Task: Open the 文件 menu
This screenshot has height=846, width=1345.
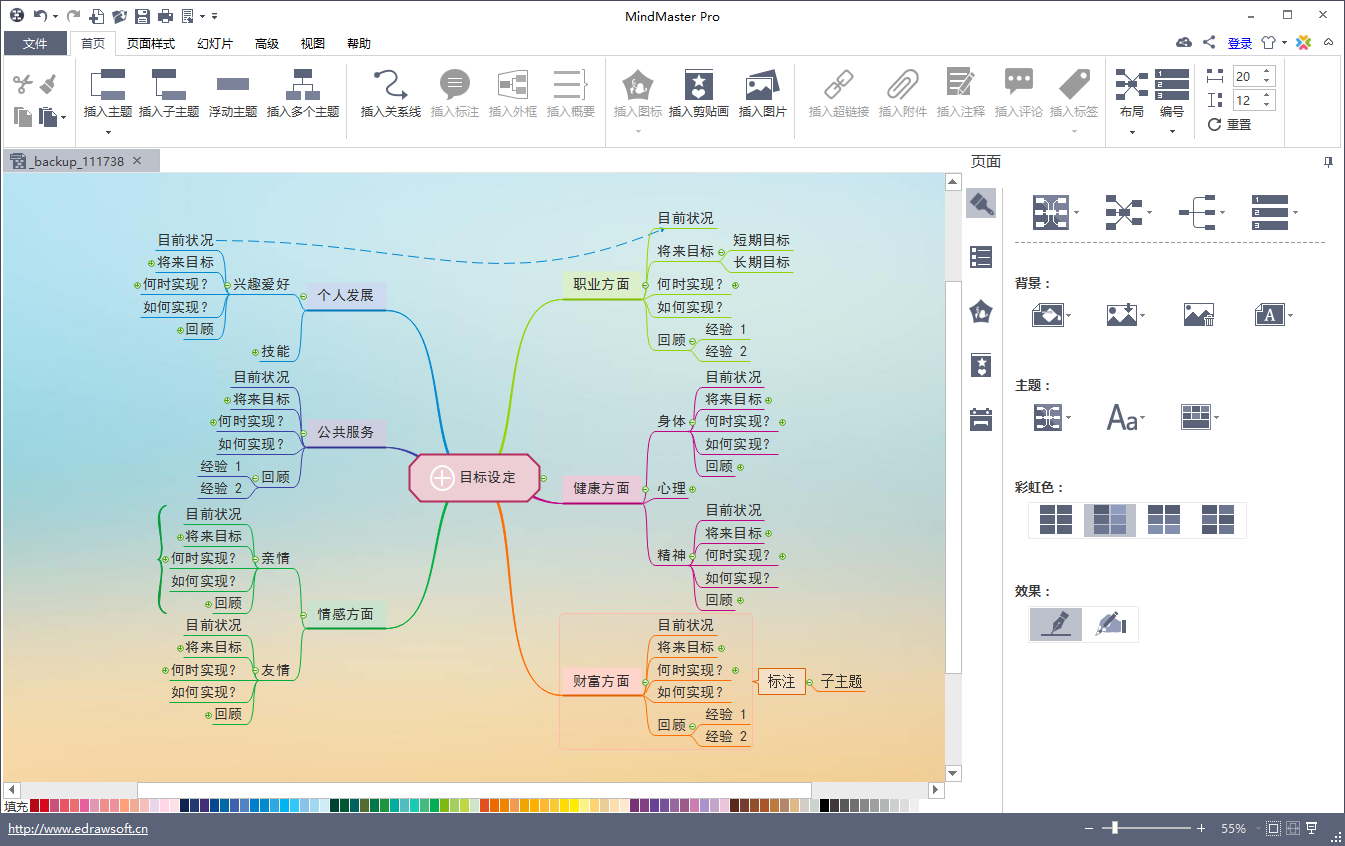Action: [35, 43]
